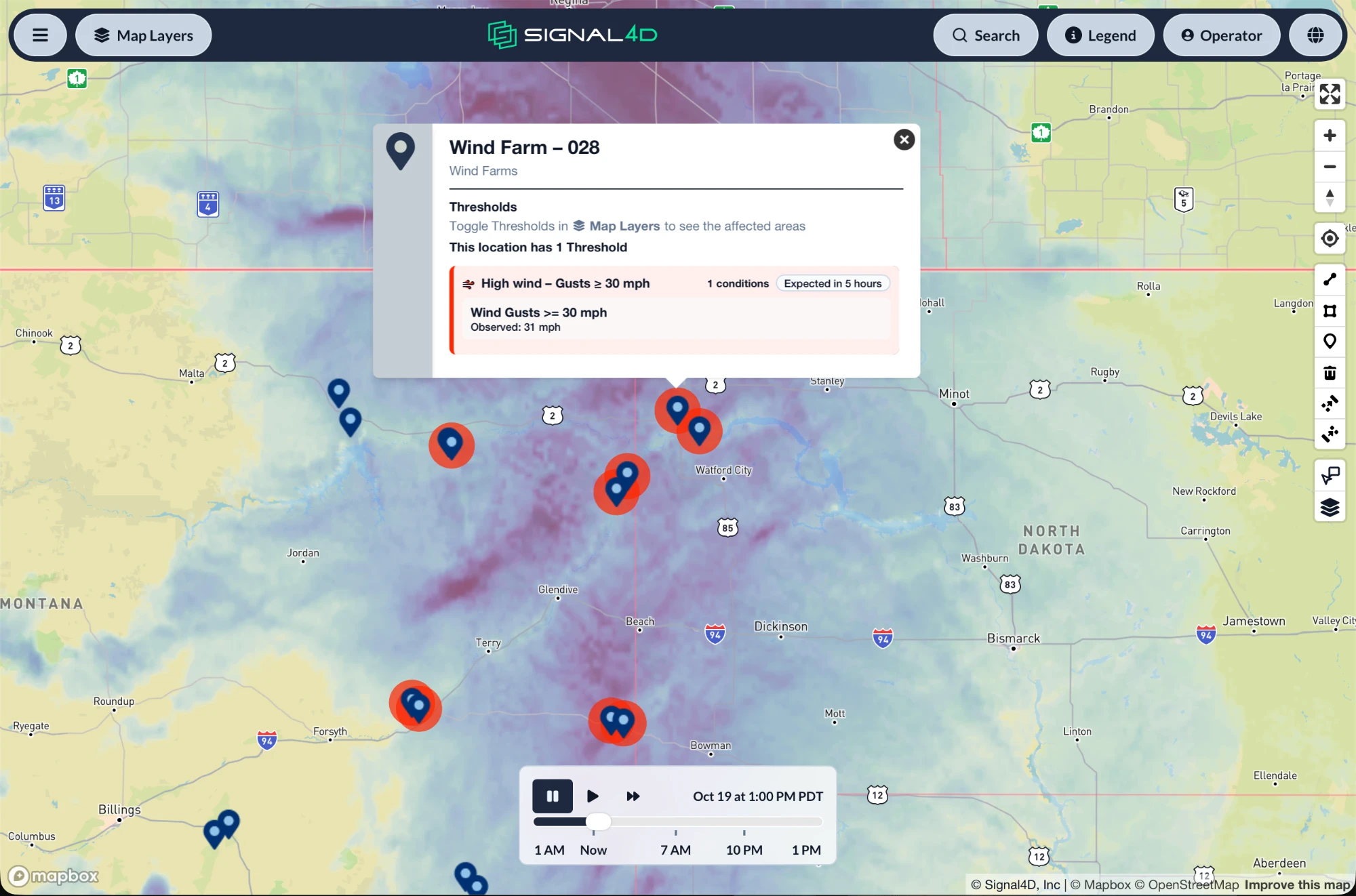This screenshot has height=896, width=1356.
Task: Open the layers stack control
Action: pyautogui.click(x=1330, y=506)
